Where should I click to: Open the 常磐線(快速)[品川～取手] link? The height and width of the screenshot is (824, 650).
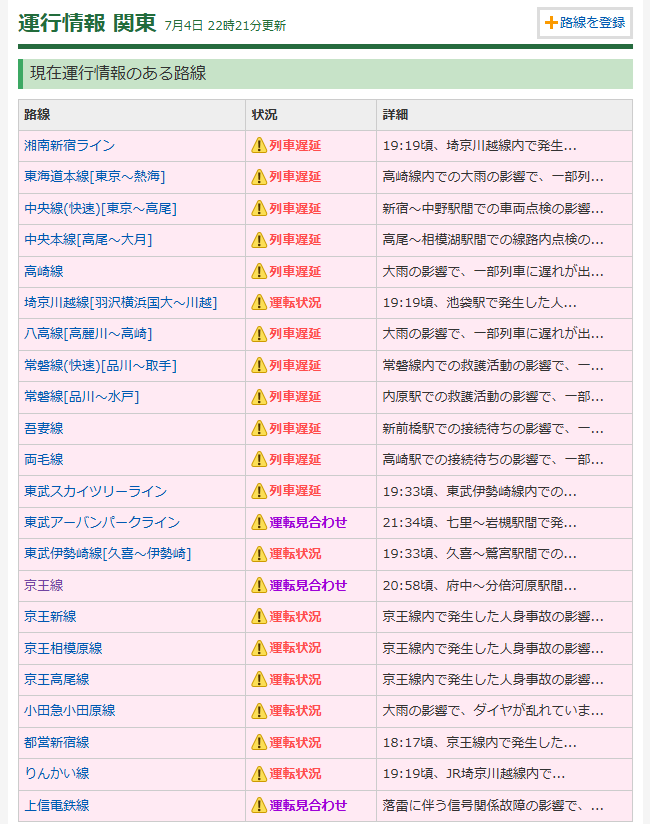click(x=100, y=365)
